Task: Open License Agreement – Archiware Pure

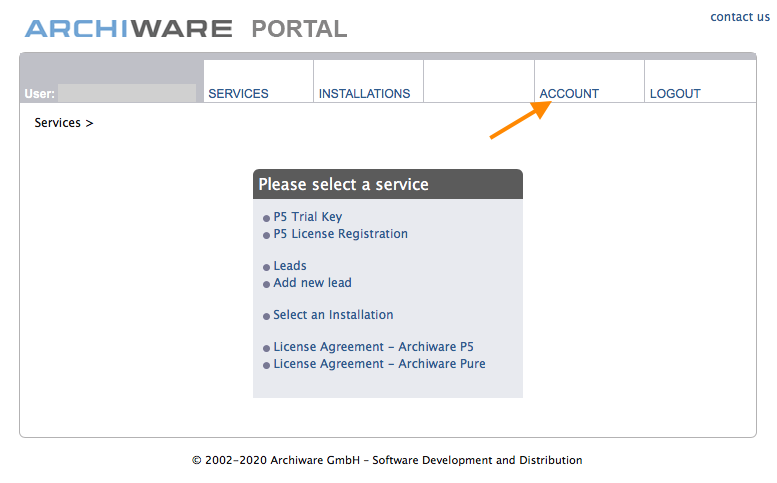Action: point(380,363)
